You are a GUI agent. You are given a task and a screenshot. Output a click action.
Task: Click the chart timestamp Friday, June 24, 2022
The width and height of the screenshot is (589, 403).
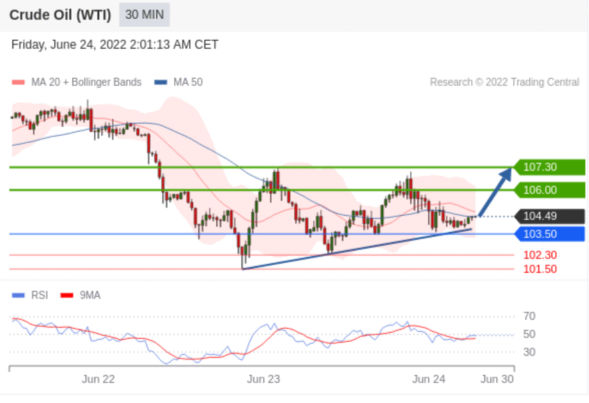115,45
